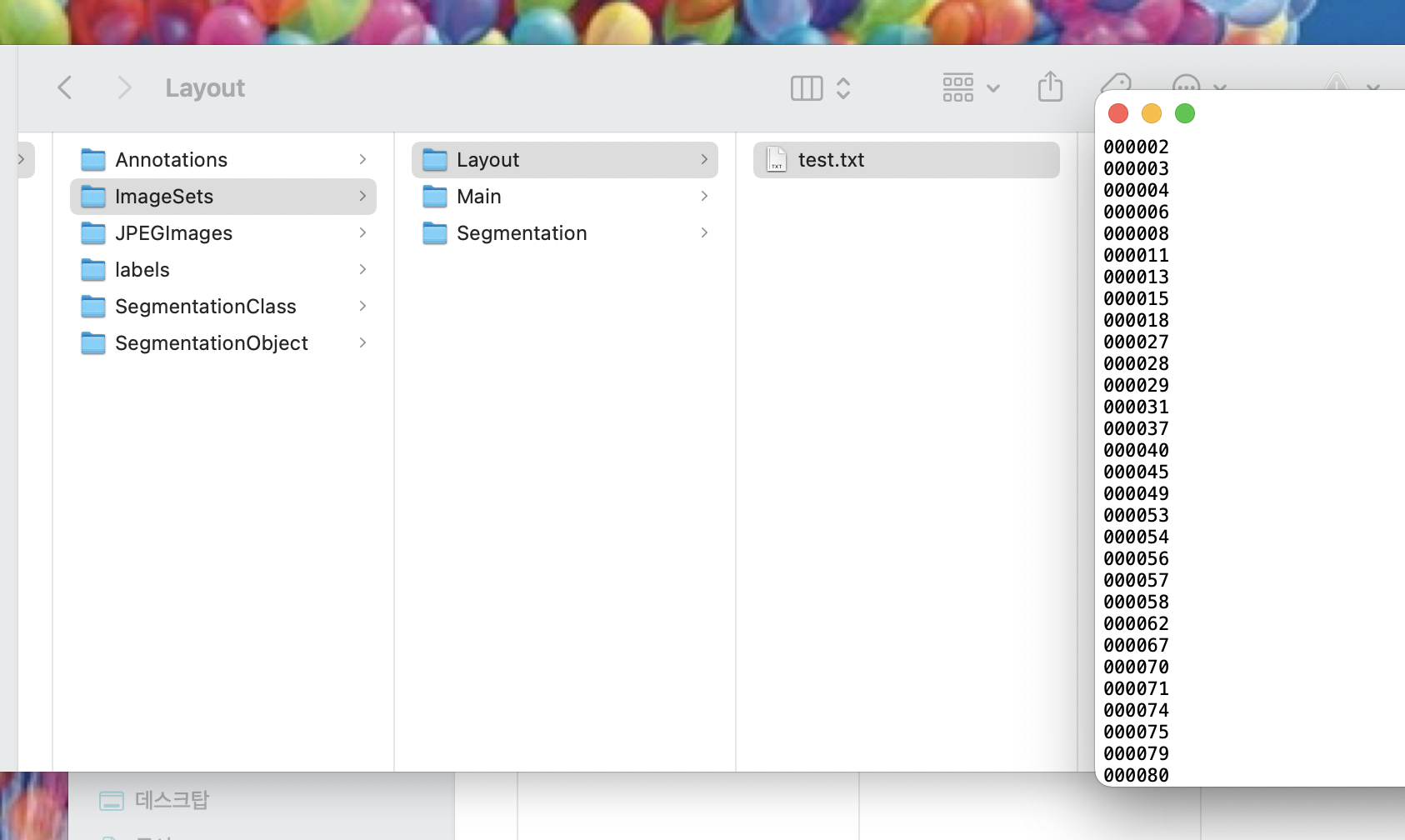Click line 000018 in text window

tap(1136, 320)
